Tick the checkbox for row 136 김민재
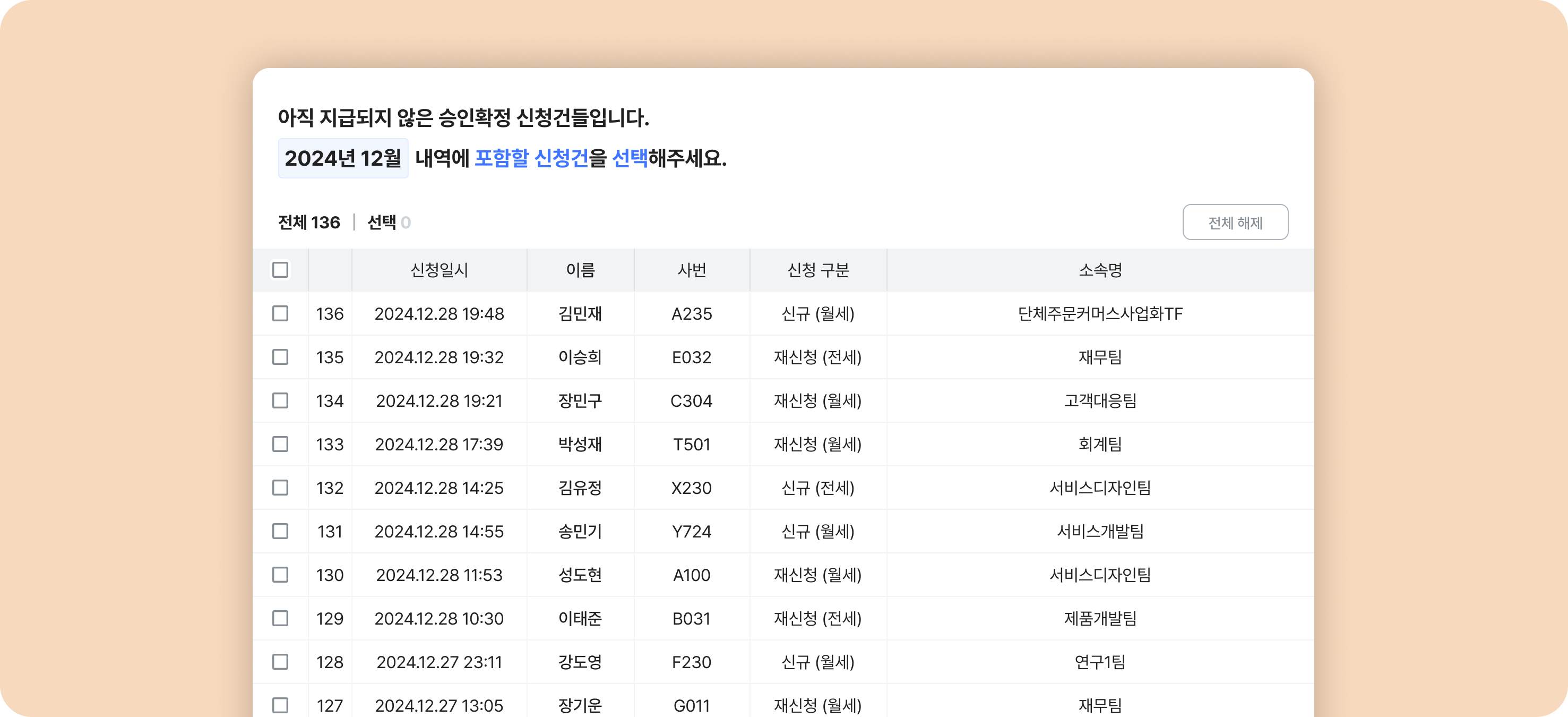 pos(280,314)
